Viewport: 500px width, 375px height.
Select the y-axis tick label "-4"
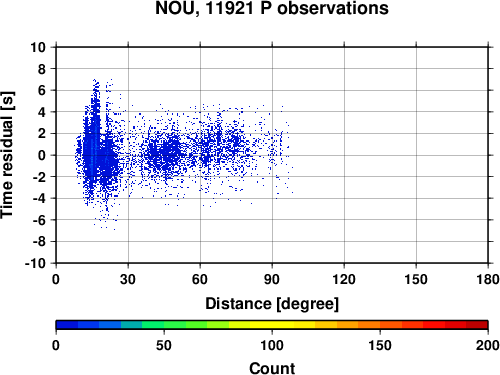click(39, 198)
